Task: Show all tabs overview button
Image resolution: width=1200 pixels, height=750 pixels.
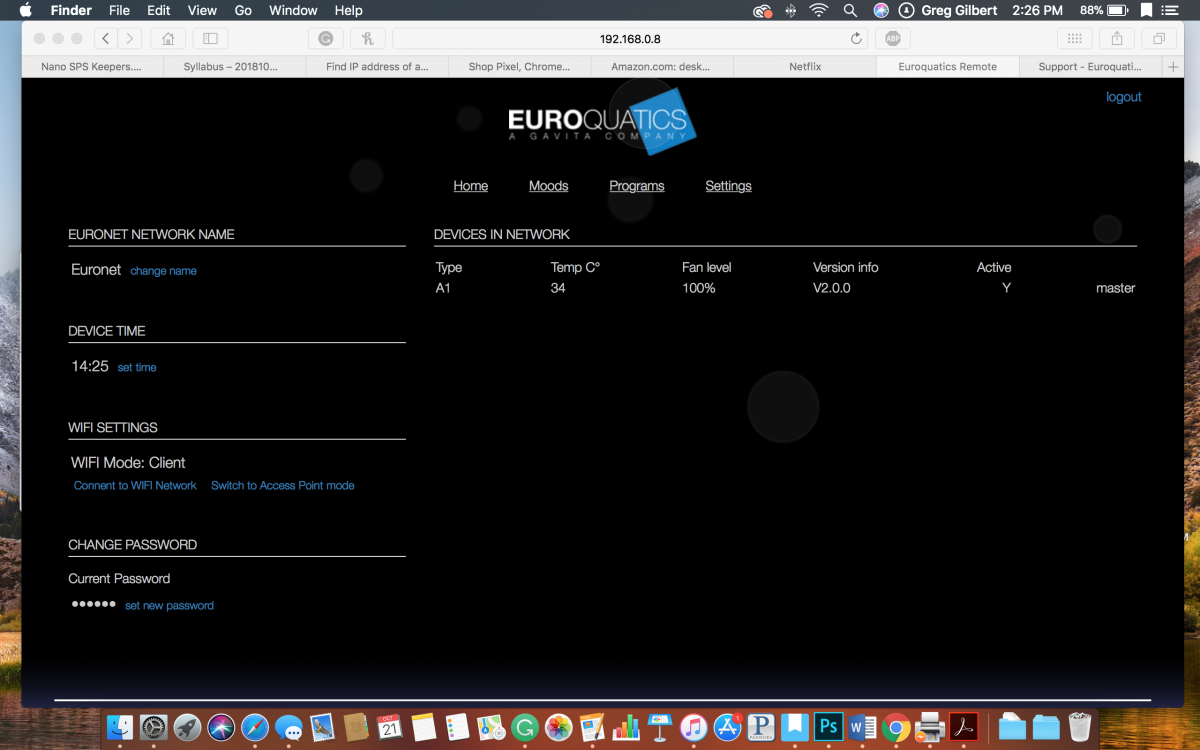Action: pyautogui.click(x=1158, y=39)
